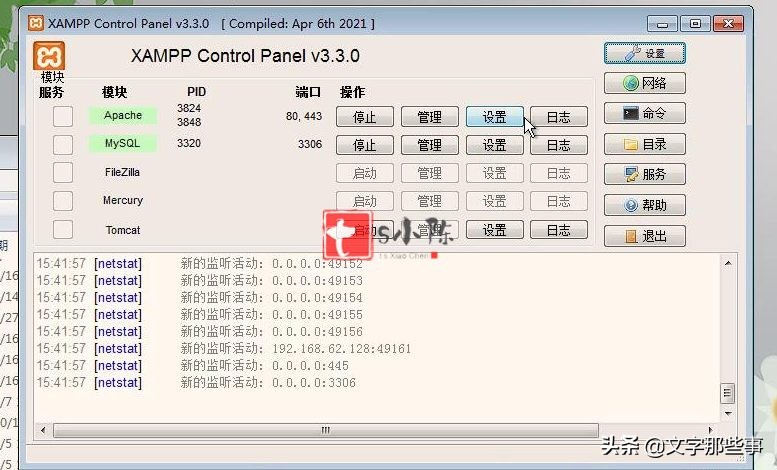This screenshot has width=777, height=470.
Task: Click Apache PID 3824
Action: click(189, 108)
